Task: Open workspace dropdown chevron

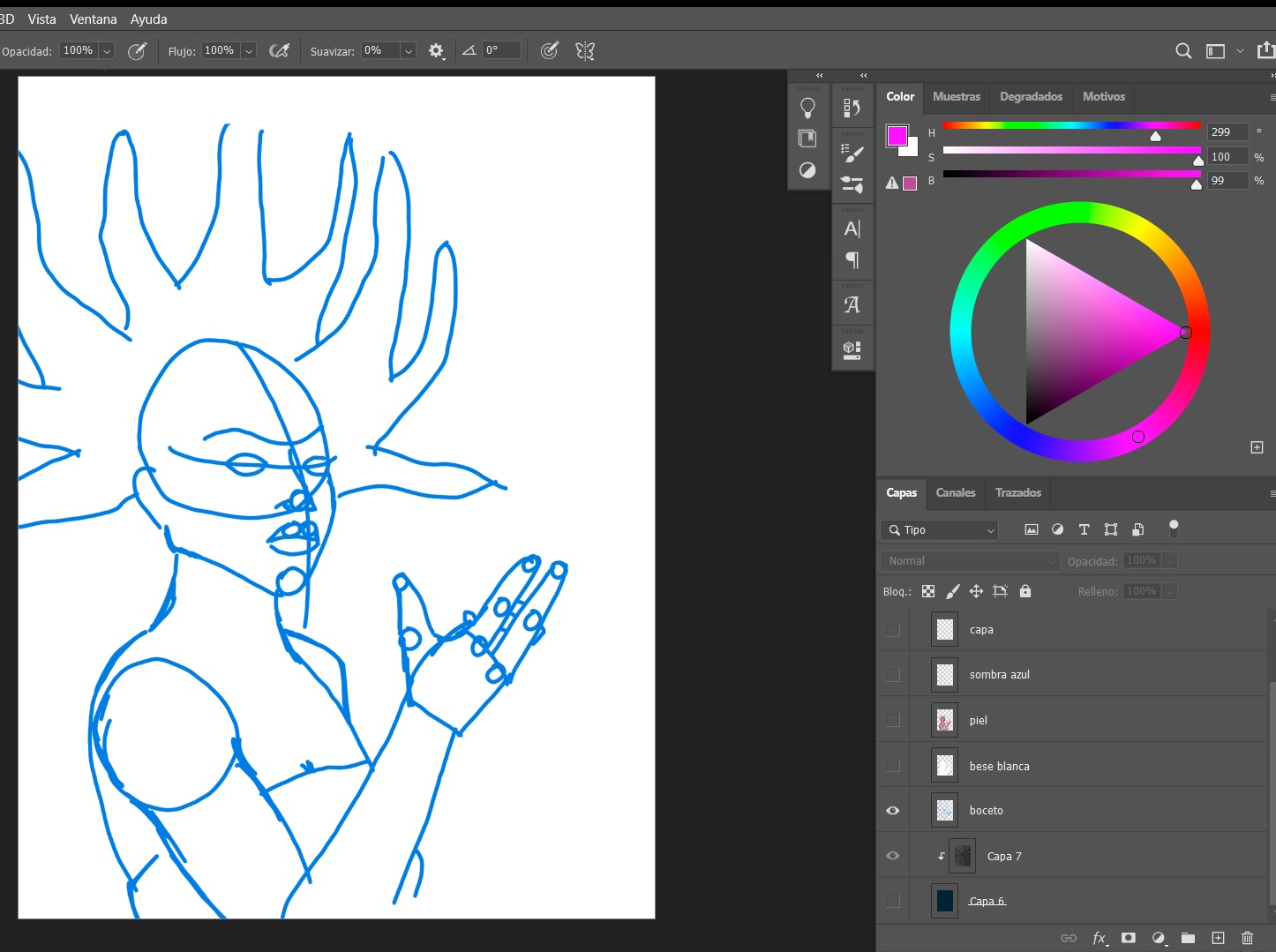Action: [x=1240, y=51]
